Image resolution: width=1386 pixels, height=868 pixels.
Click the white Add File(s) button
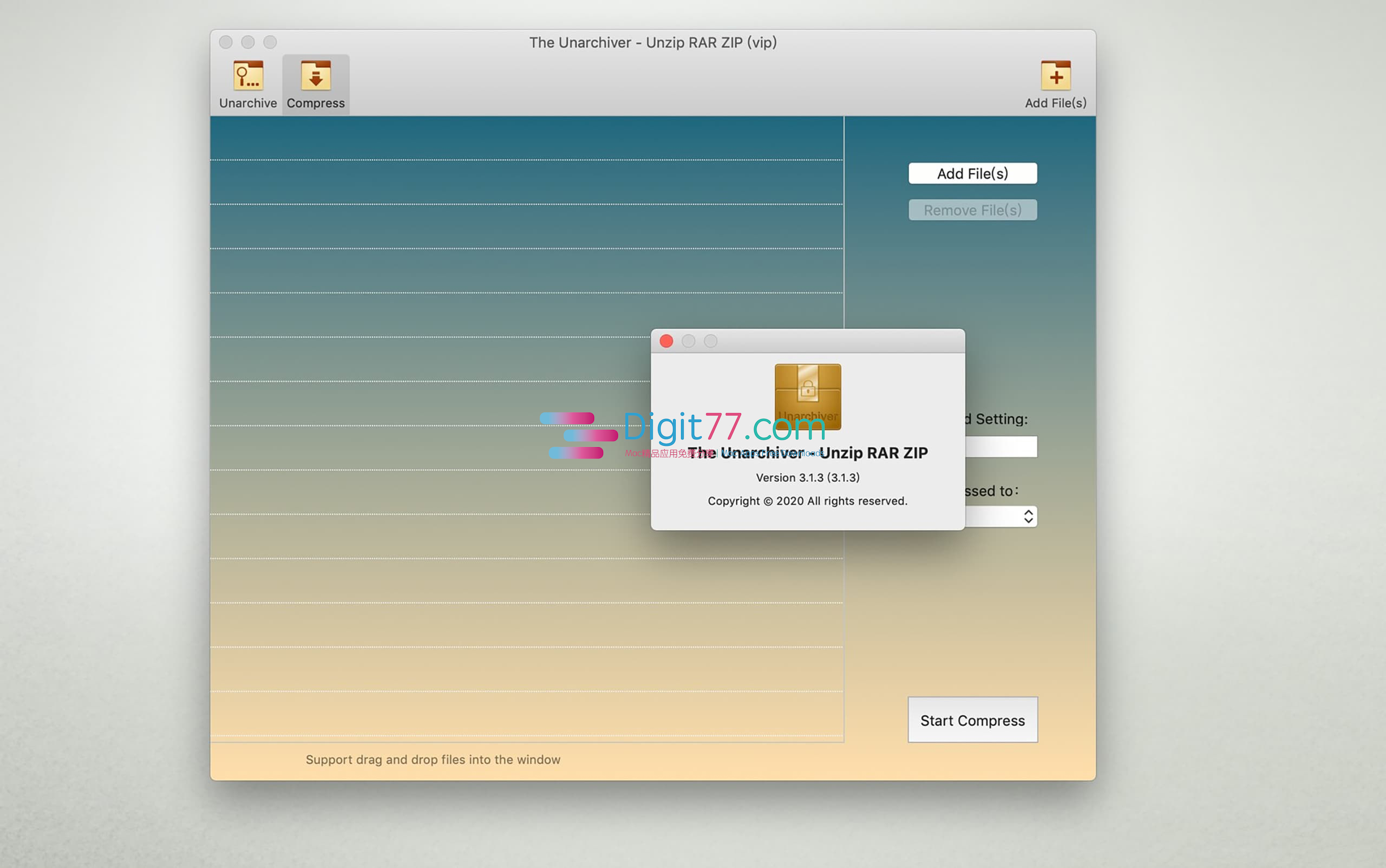pyautogui.click(x=972, y=173)
